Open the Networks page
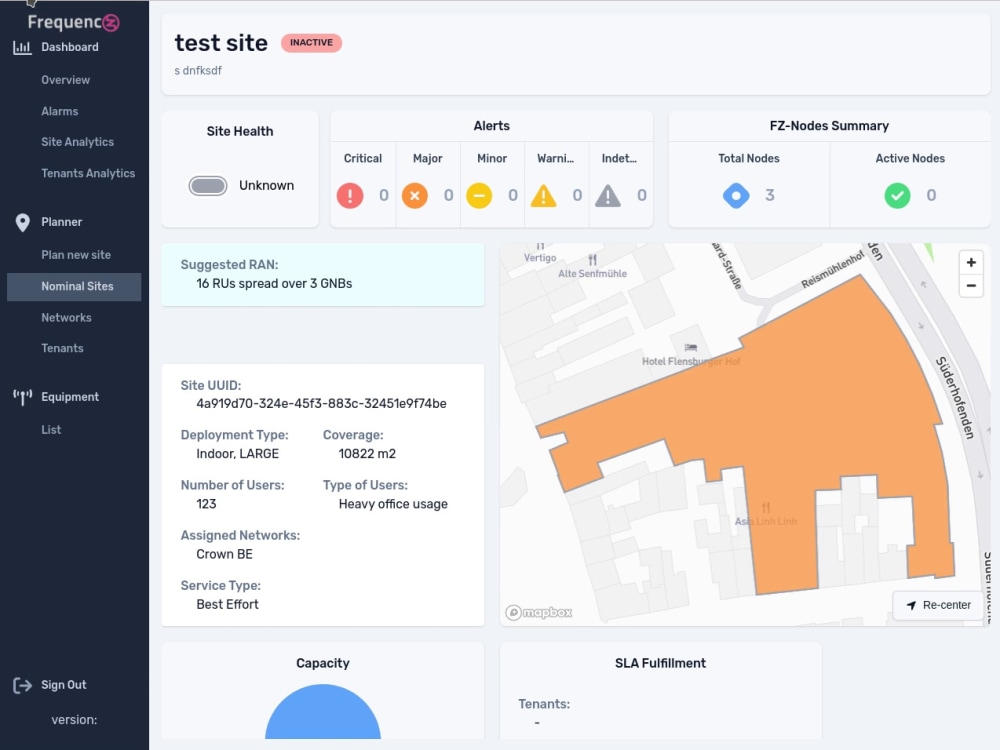The image size is (1000, 750). point(66,318)
